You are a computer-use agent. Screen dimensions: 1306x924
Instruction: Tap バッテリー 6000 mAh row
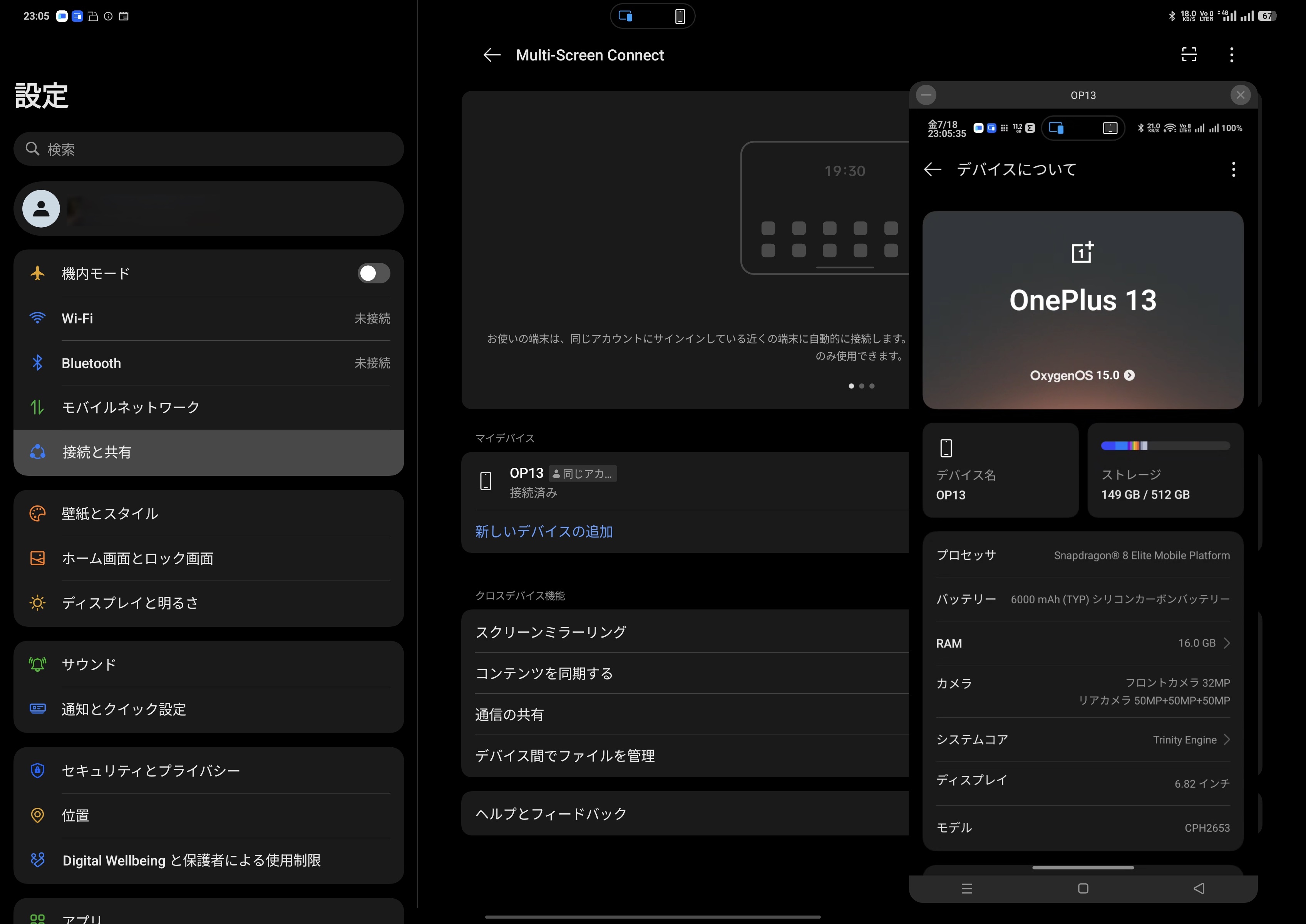pos(1082,599)
